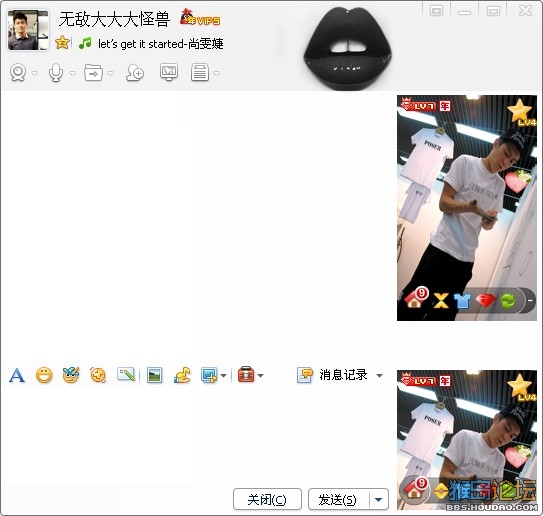The height and width of the screenshot is (516, 543).
Task: Open the smiley emoticon picker
Action: pos(44,375)
